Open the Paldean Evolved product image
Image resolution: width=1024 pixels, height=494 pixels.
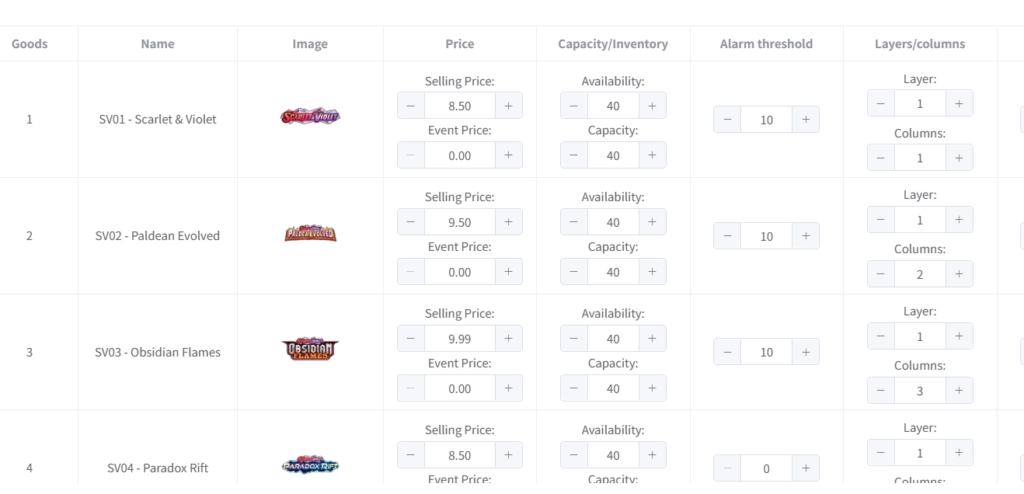pyautogui.click(x=310, y=234)
